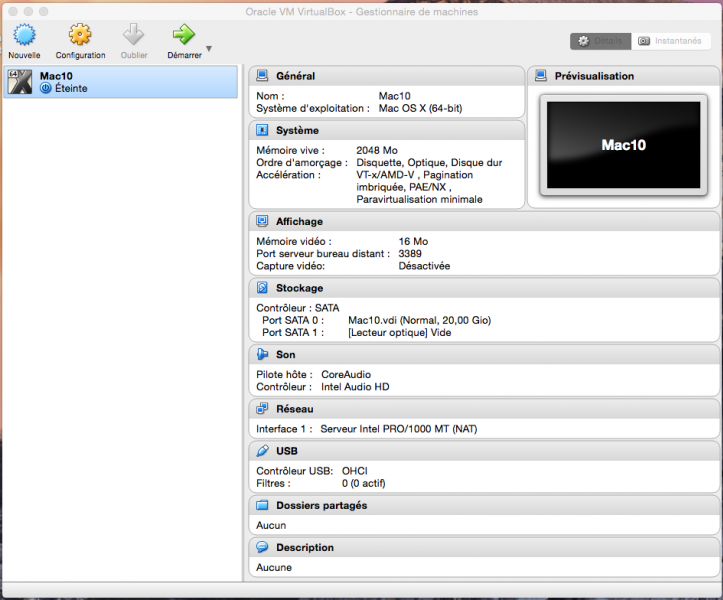Click the Réseau network icon
The width and height of the screenshot is (723, 600).
tap(262, 409)
